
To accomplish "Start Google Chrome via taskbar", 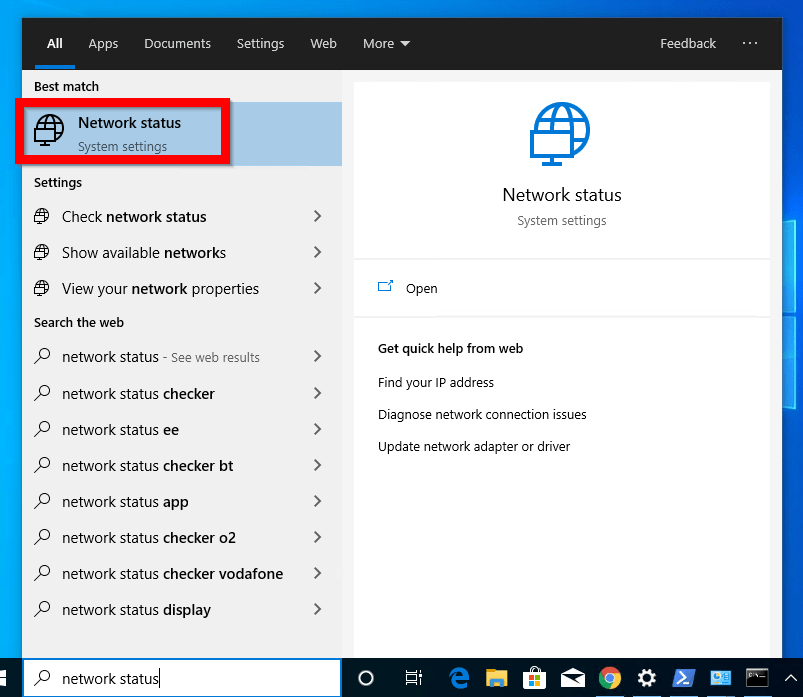I will click(x=610, y=678).
